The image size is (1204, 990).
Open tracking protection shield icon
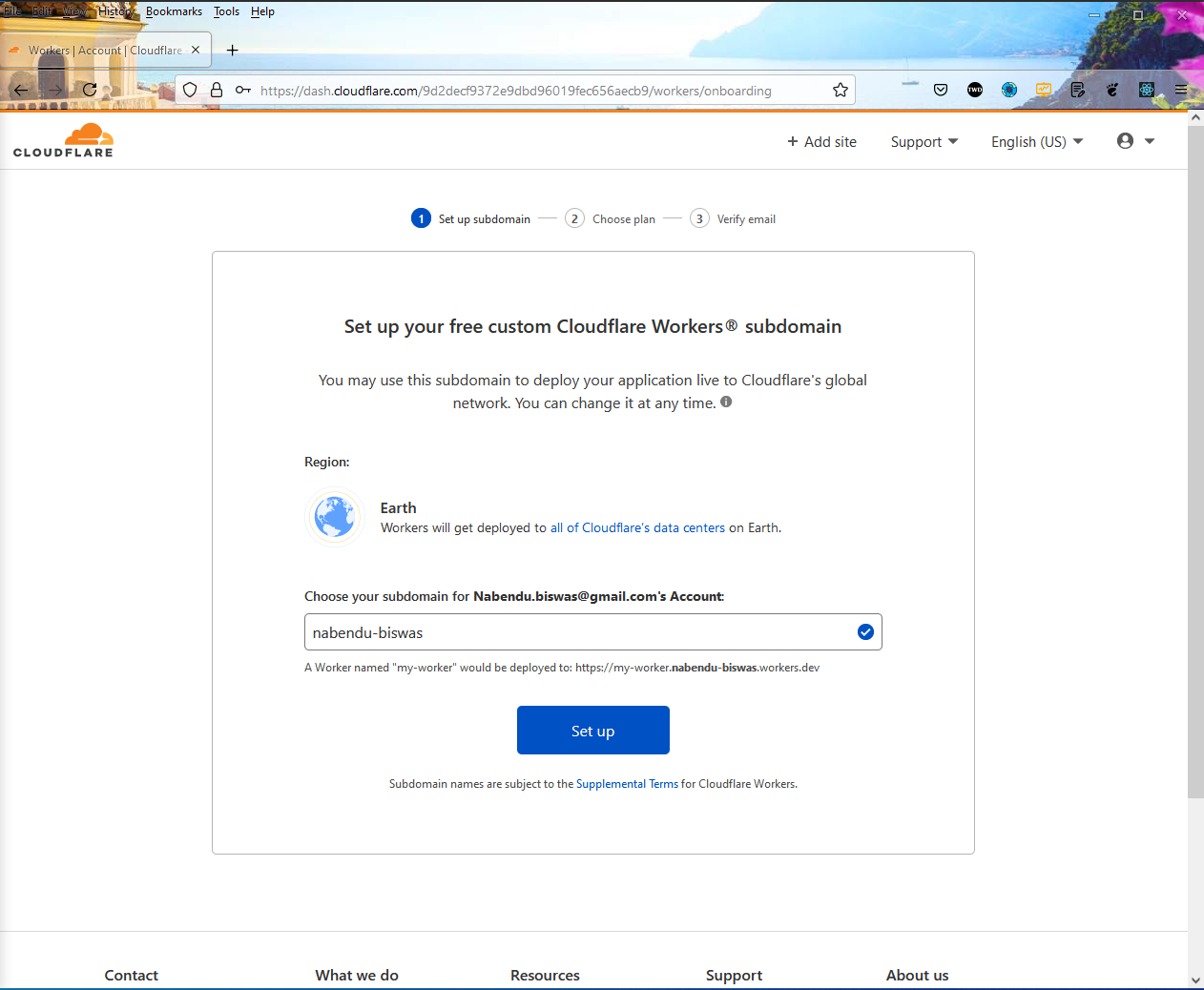(x=190, y=90)
